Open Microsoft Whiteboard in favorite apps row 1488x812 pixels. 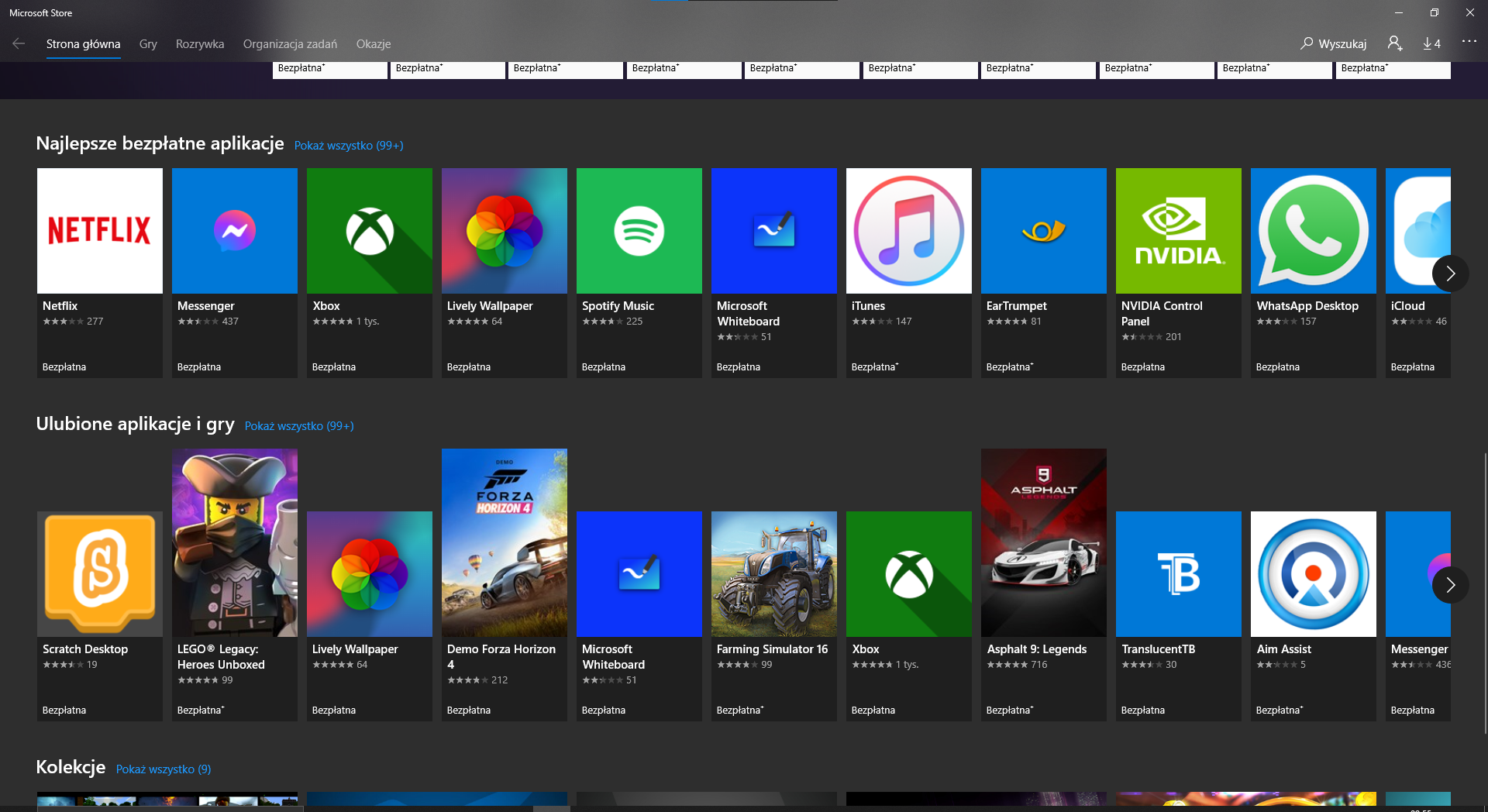click(639, 616)
